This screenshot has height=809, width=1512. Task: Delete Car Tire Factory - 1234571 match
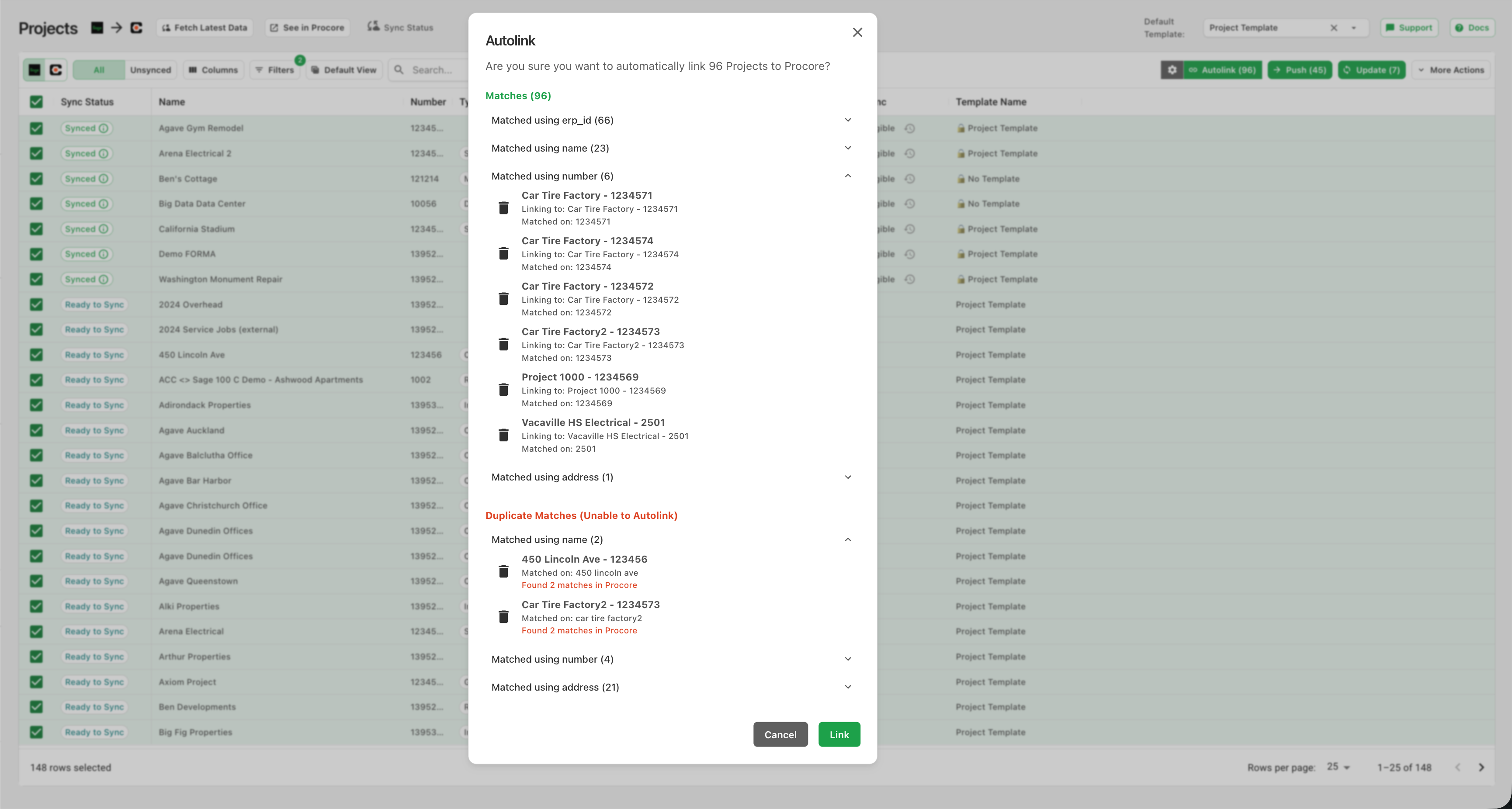(503, 207)
